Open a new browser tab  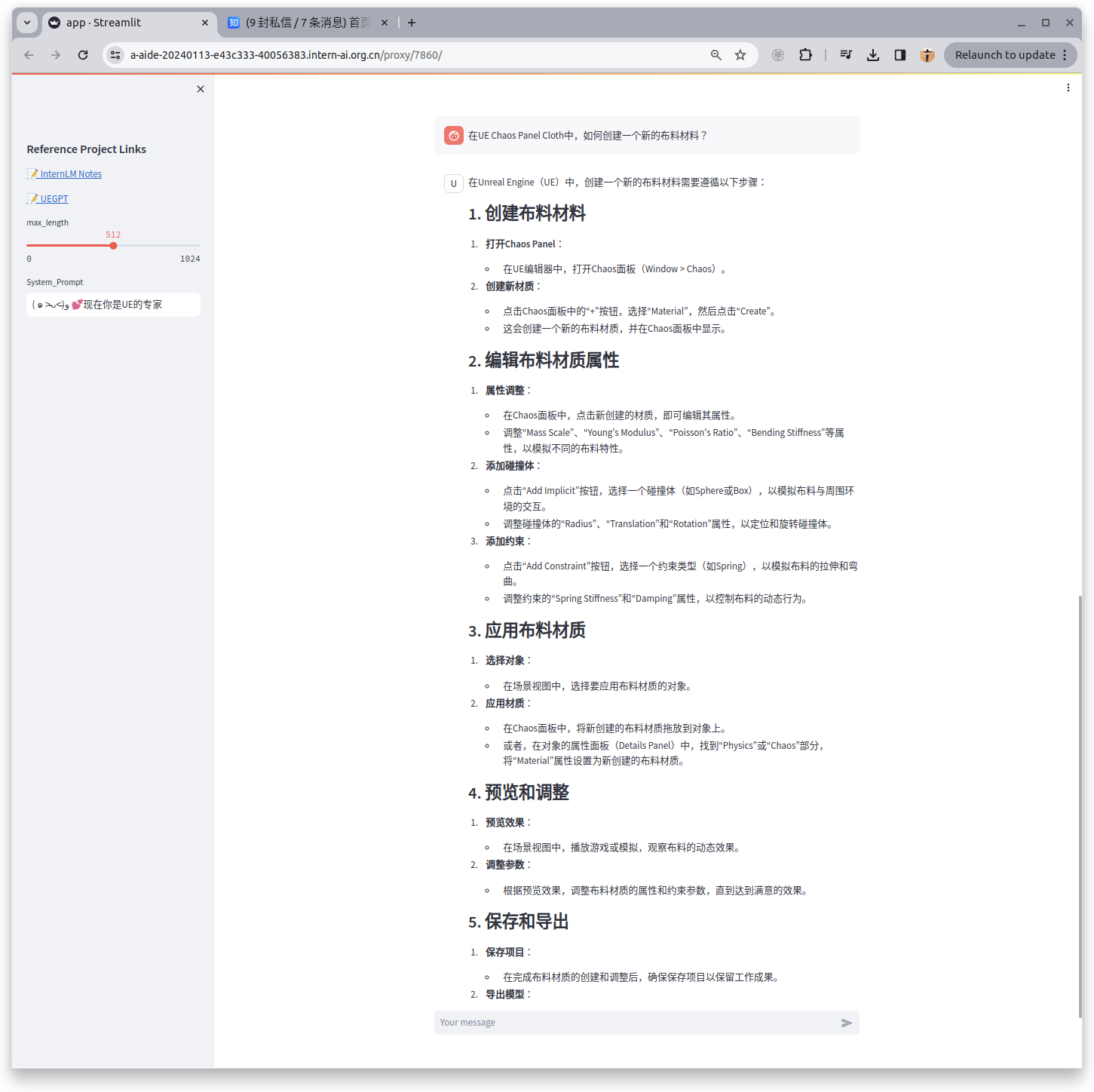tap(412, 23)
